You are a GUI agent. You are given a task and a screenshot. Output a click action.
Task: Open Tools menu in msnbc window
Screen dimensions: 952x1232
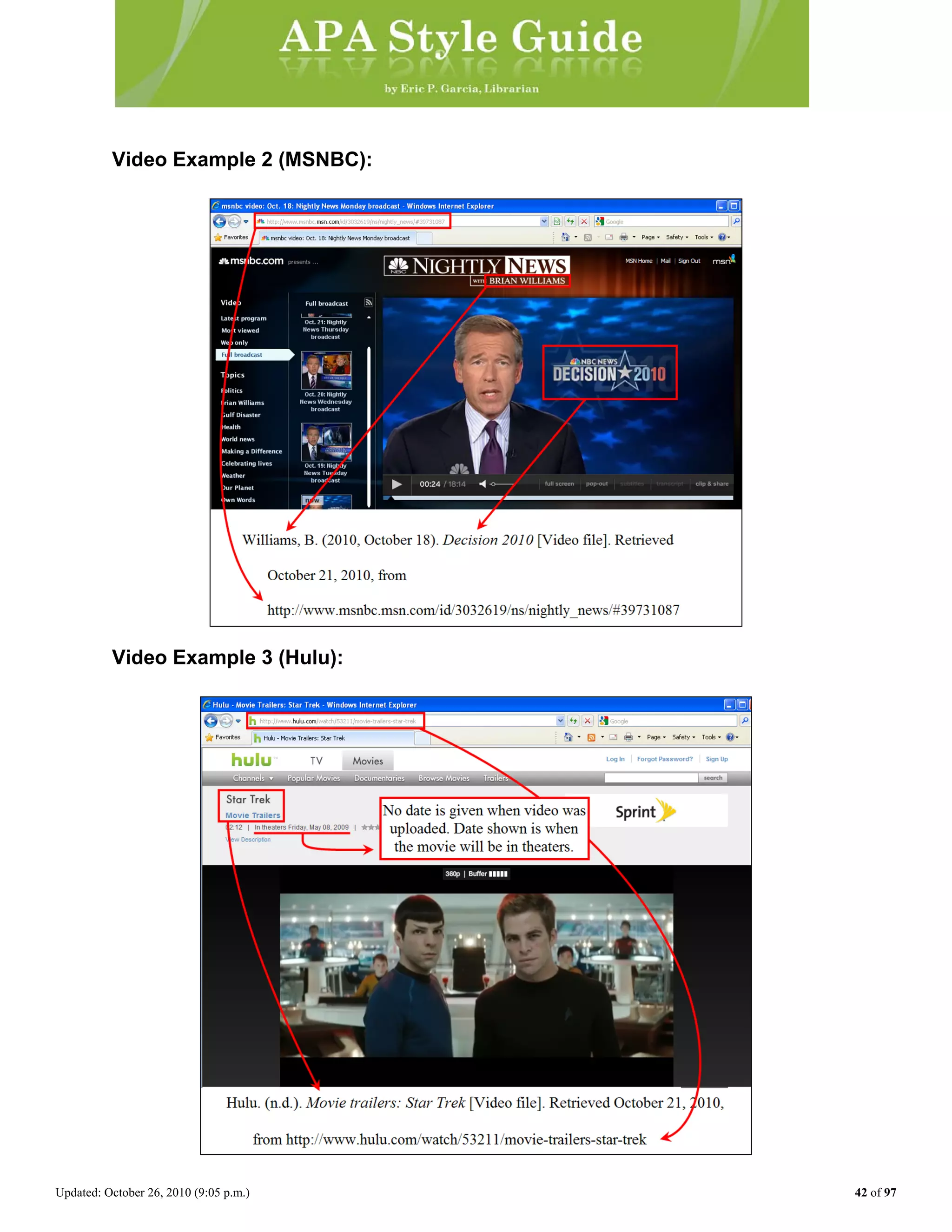point(704,238)
